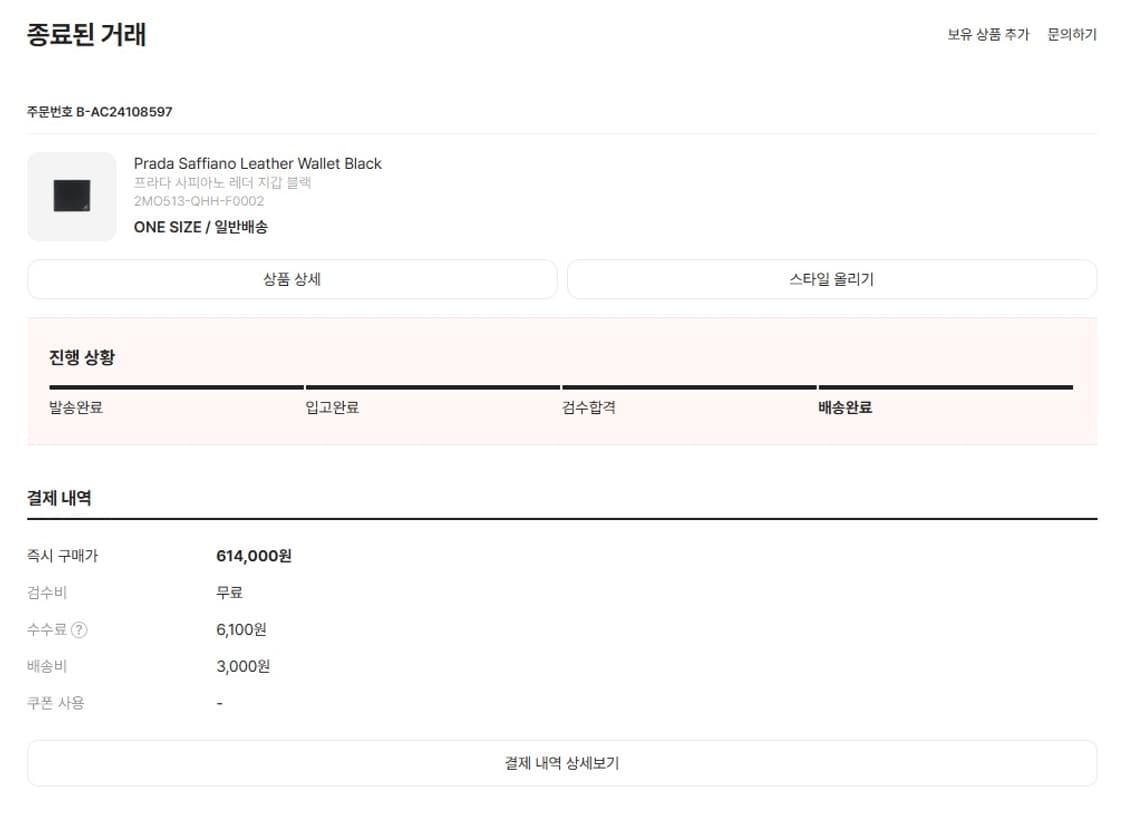Viewport: 1125px width, 813px height.
Task: Open 결제 내역 상세보기 payment details
Action: click(562, 763)
